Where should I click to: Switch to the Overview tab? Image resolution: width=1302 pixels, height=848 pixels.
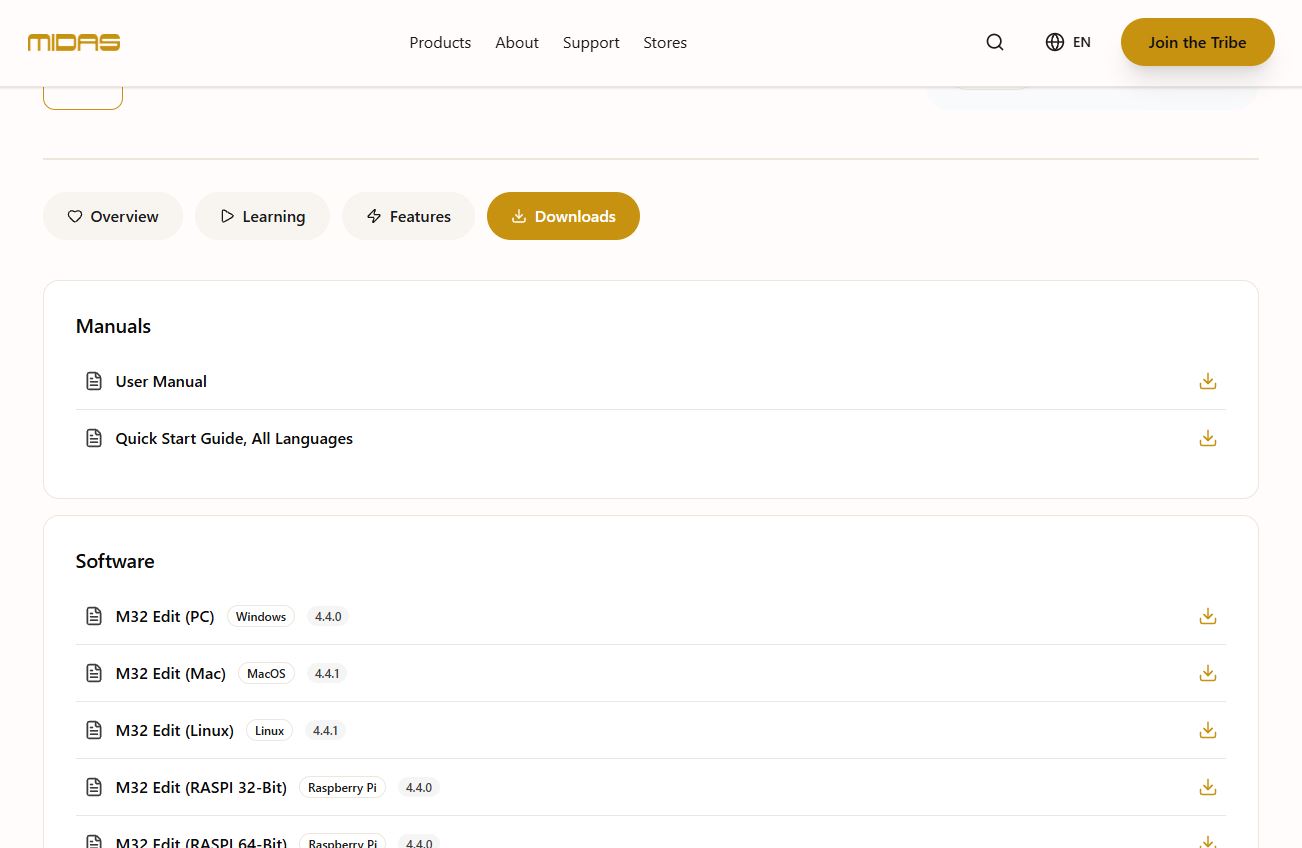(x=113, y=216)
